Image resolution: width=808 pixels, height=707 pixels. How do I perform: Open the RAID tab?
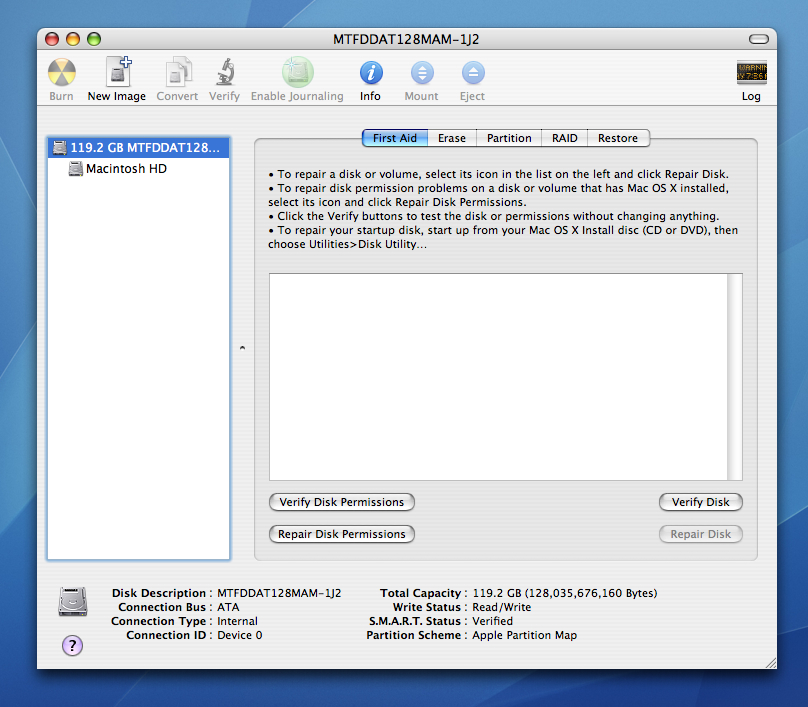[x=565, y=138]
